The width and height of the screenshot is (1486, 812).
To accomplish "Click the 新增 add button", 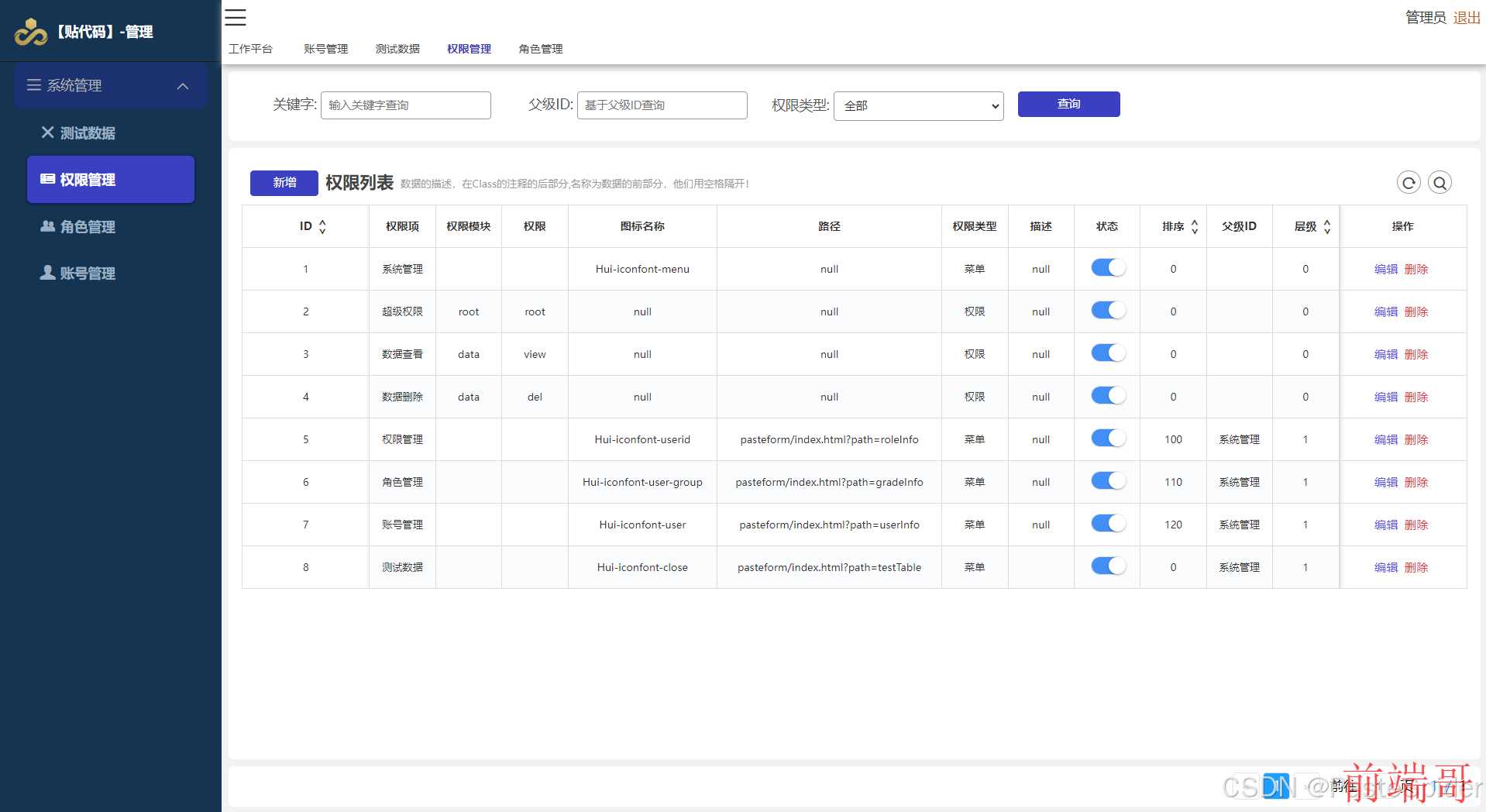I will tap(284, 183).
